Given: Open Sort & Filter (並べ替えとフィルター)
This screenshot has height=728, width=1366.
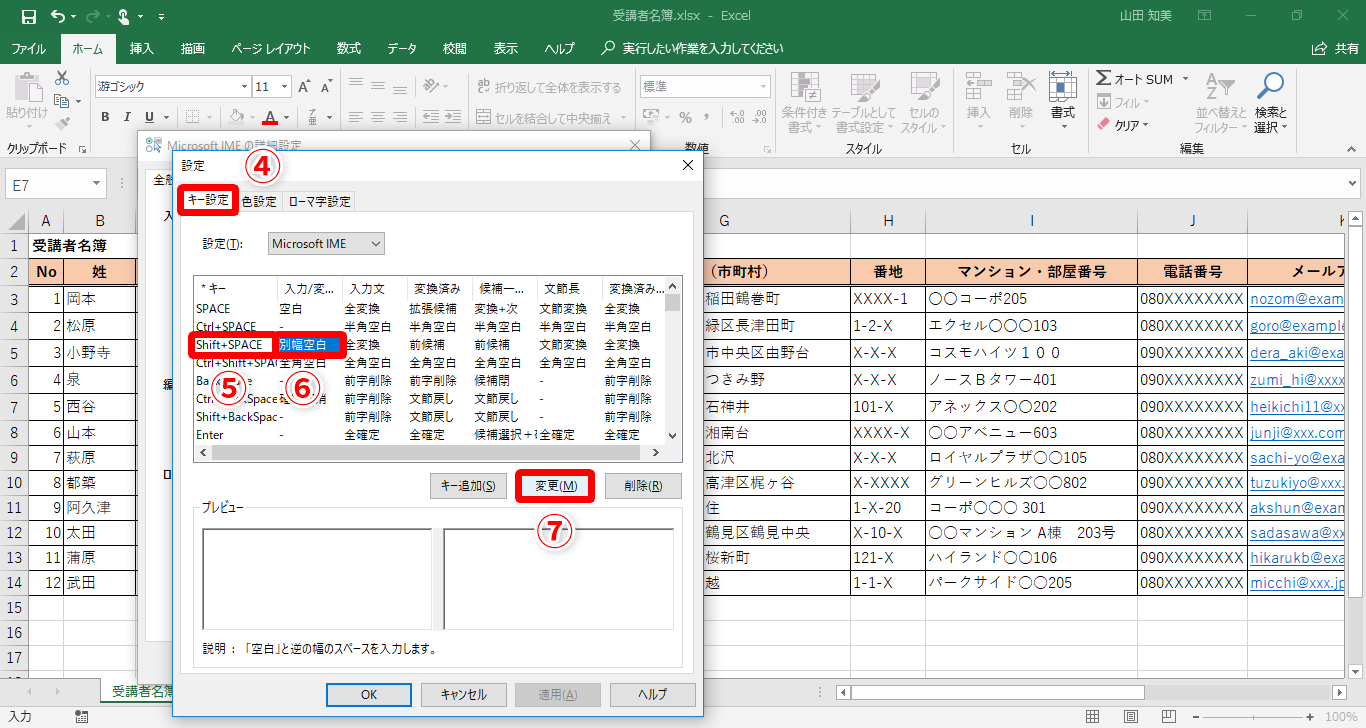Looking at the screenshot, I should (1220, 103).
